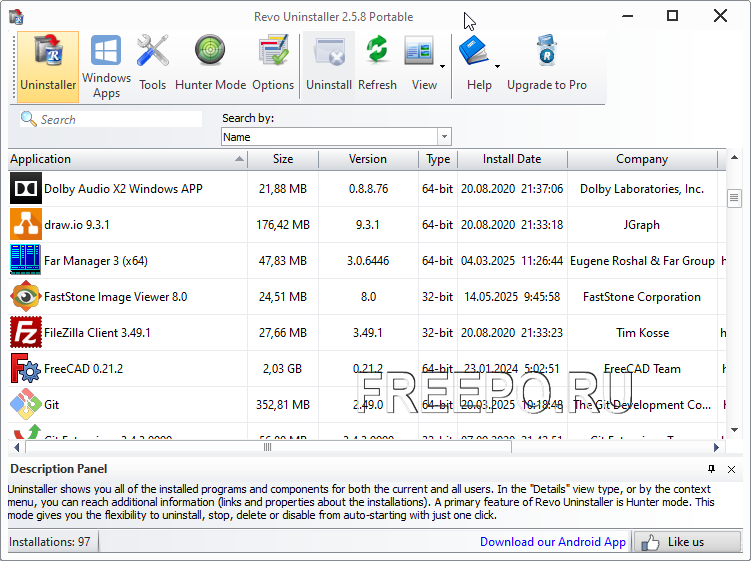The image size is (751, 561).
Task: Click Installations: 97 status text
Action: [50, 542]
